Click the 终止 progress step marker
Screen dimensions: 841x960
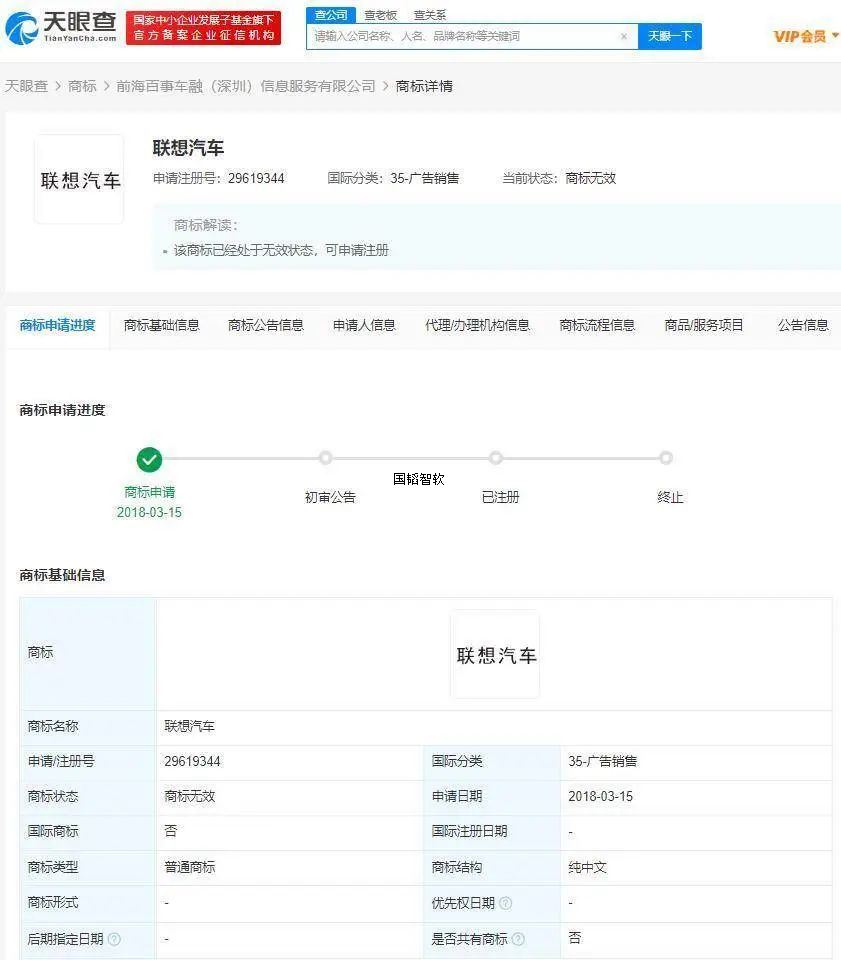[666, 458]
